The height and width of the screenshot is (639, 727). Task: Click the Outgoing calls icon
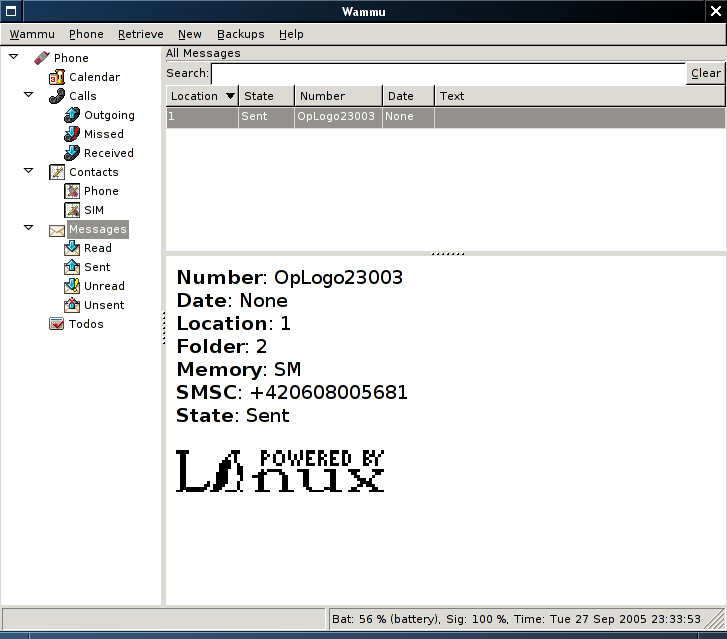[x=72, y=115]
